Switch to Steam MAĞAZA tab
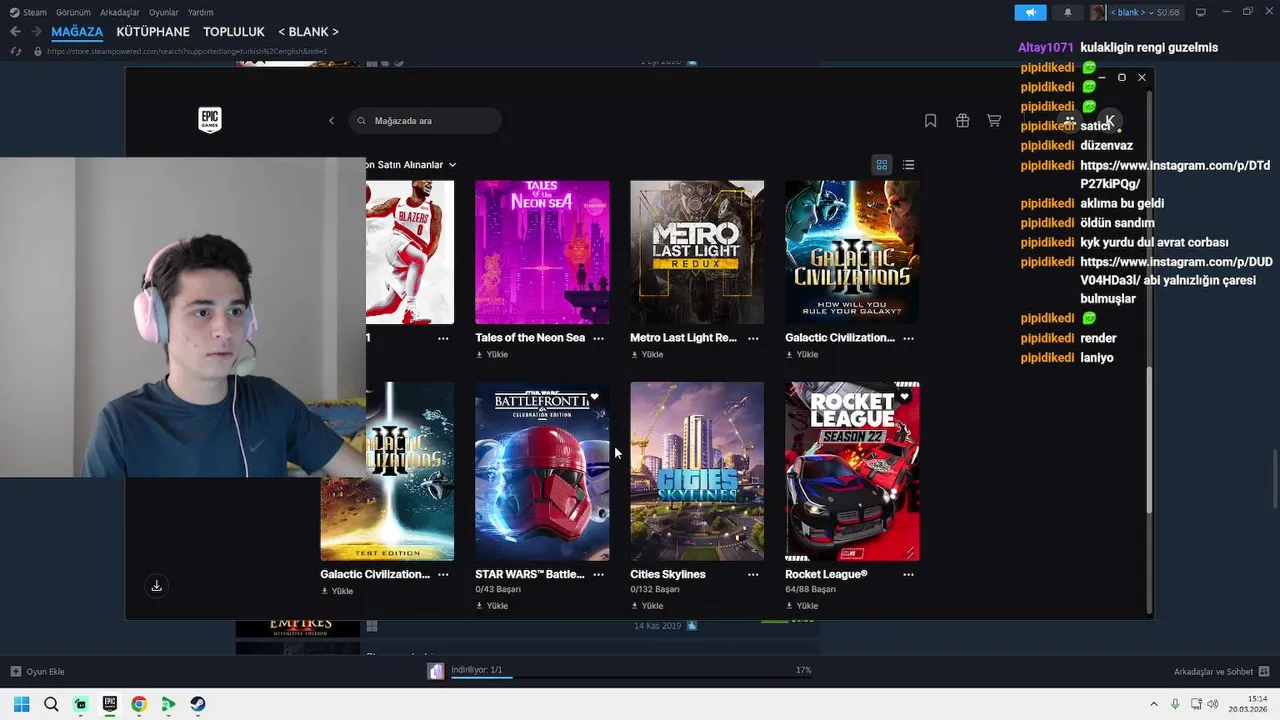The width and height of the screenshot is (1280, 720). [77, 32]
